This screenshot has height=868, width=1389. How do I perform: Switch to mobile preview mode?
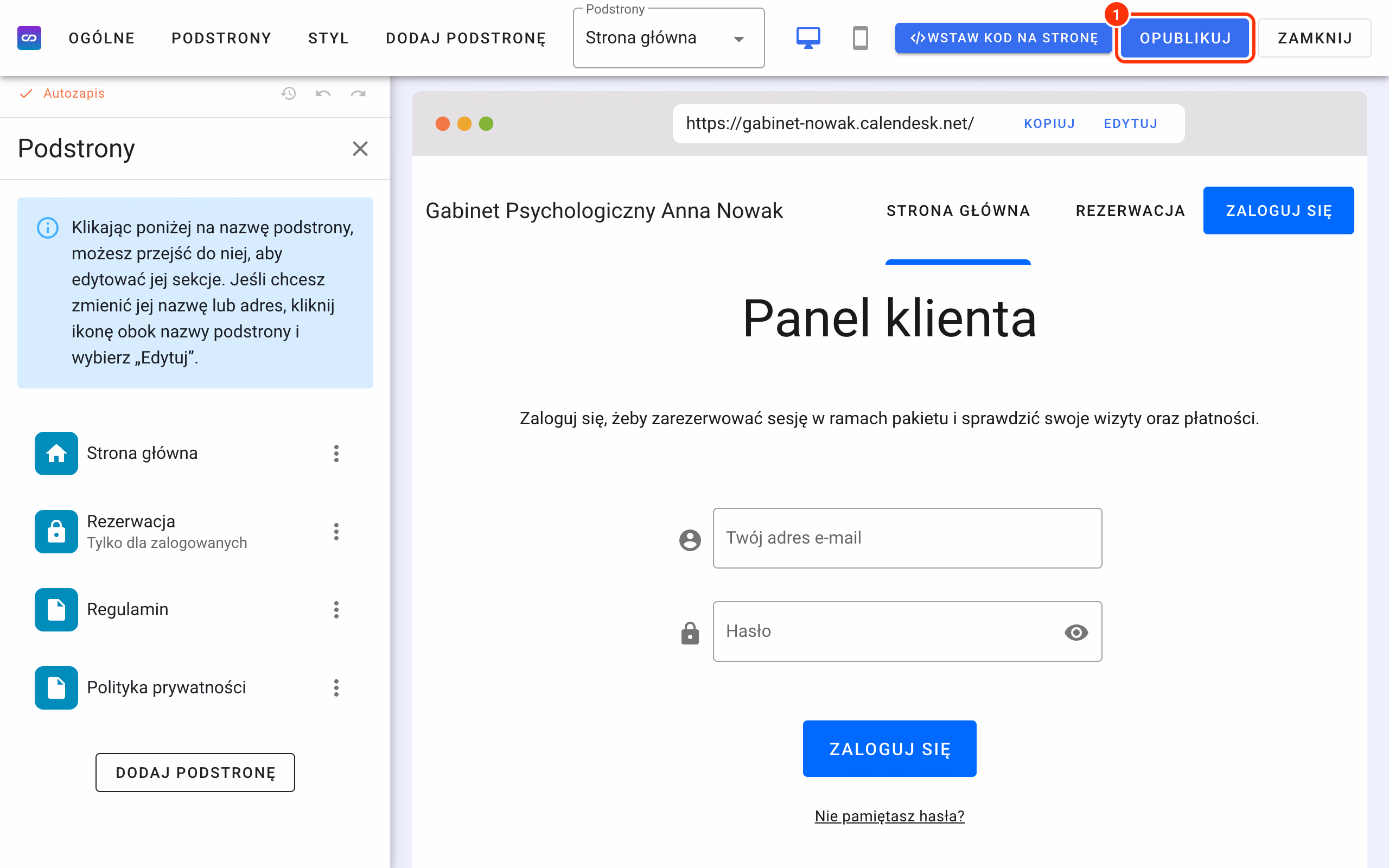(x=860, y=38)
